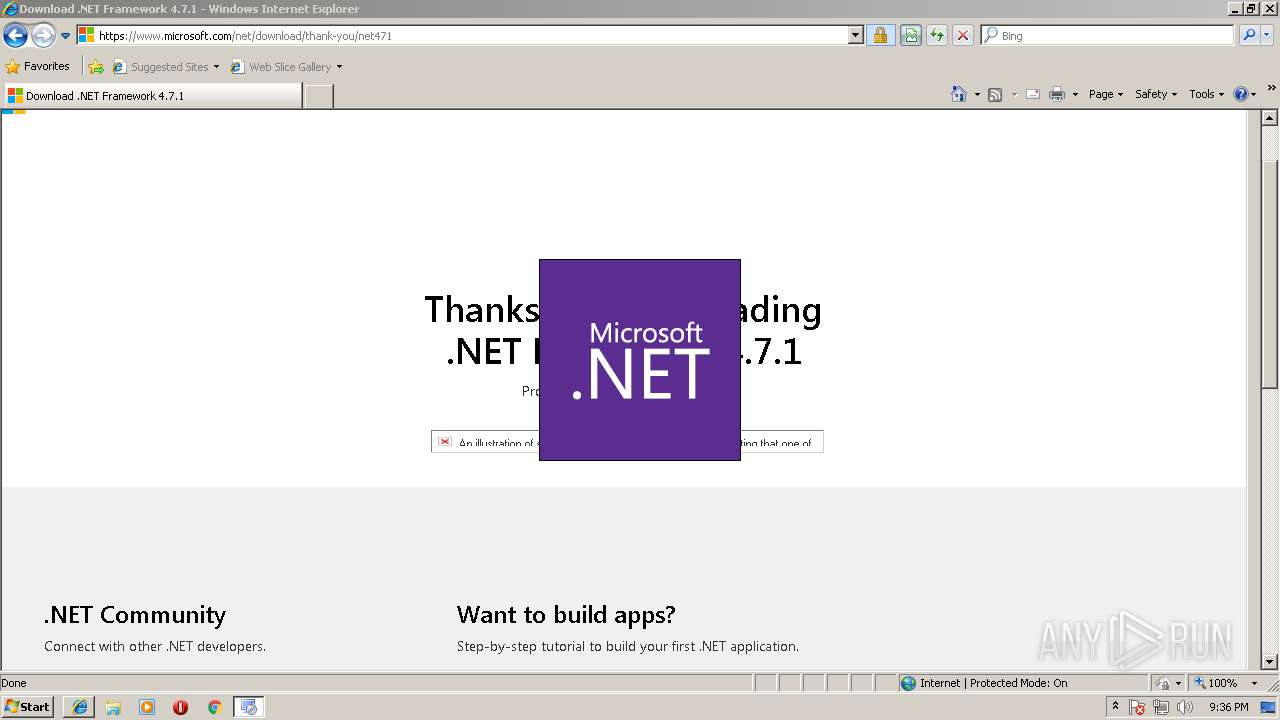1280x720 pixels.
Task: Click the network tray icon
Action: (1161, 707)
